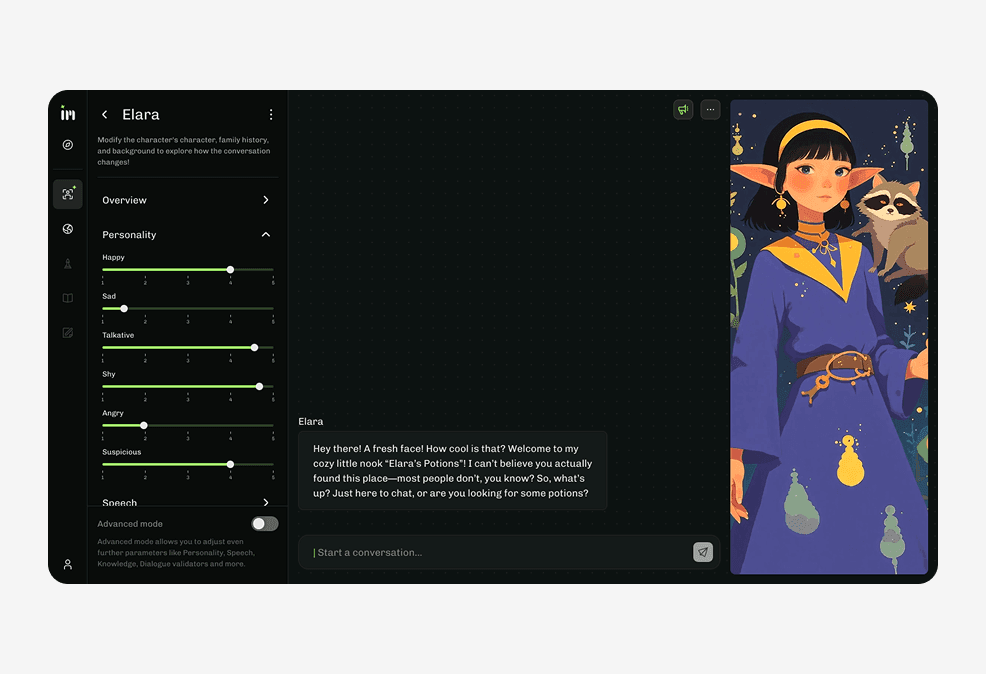Open the three-dot menu beside Elara
The image size is (986, 674).
click(x=271, y=115)
